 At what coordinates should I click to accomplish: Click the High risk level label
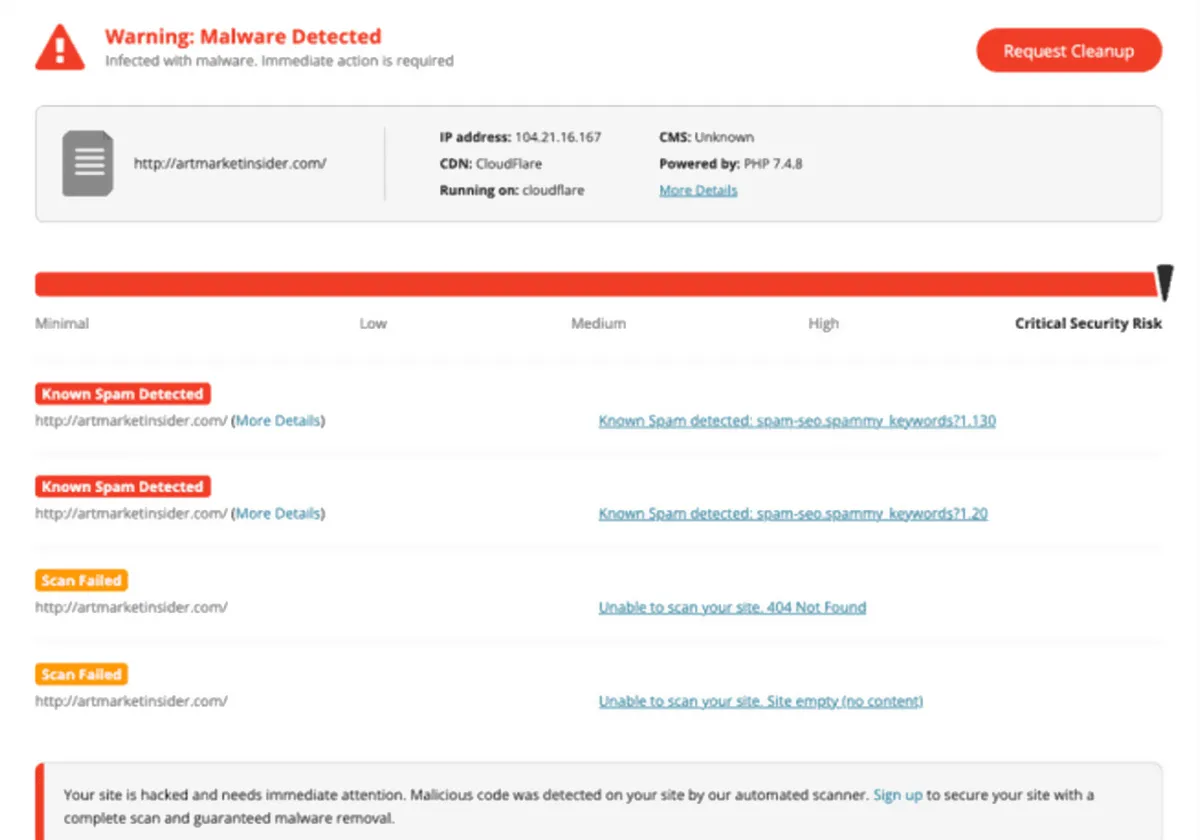[823, 324]
